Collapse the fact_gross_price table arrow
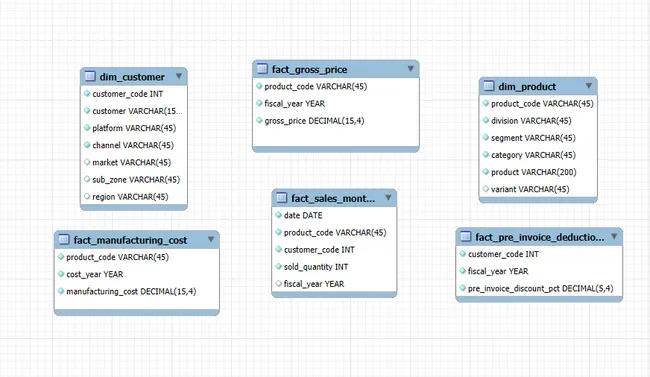 [x=410, y=69]
